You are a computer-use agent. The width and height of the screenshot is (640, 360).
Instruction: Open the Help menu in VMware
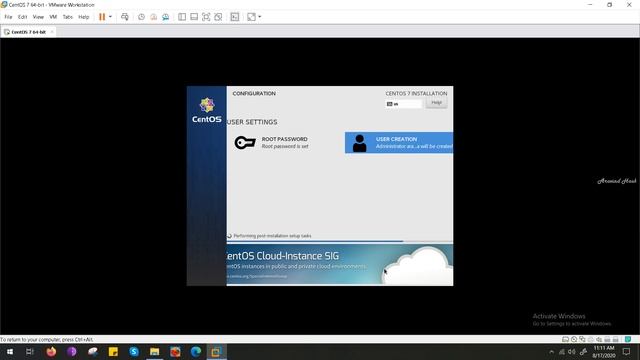84,17
